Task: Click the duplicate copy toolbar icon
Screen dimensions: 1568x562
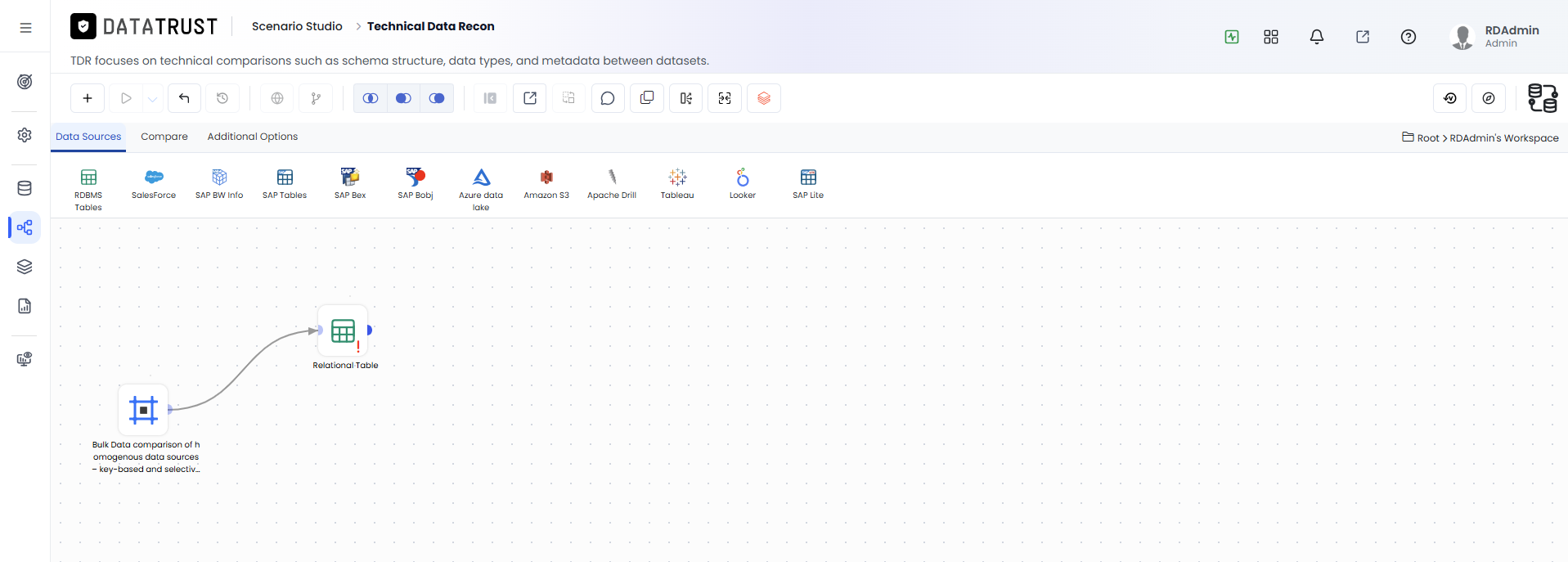Action: pos(647,98)
